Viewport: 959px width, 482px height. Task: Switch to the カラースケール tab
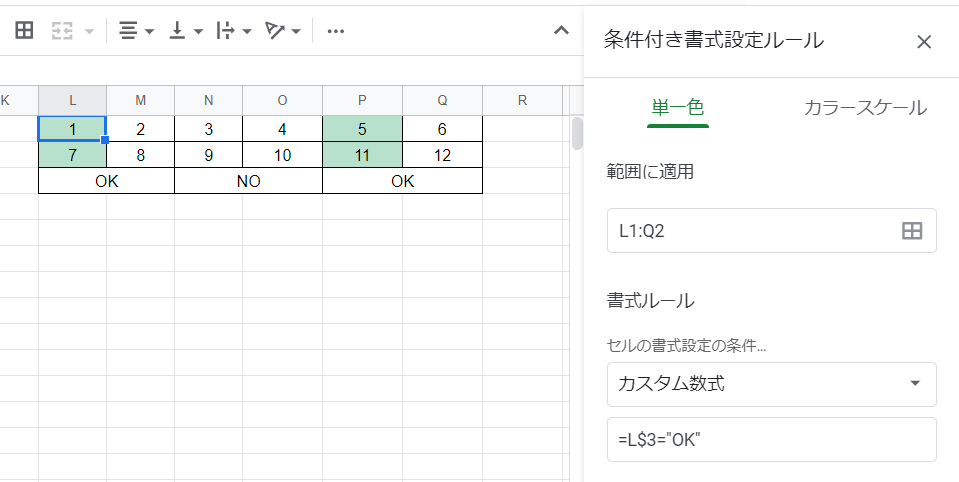click(864, 108)
